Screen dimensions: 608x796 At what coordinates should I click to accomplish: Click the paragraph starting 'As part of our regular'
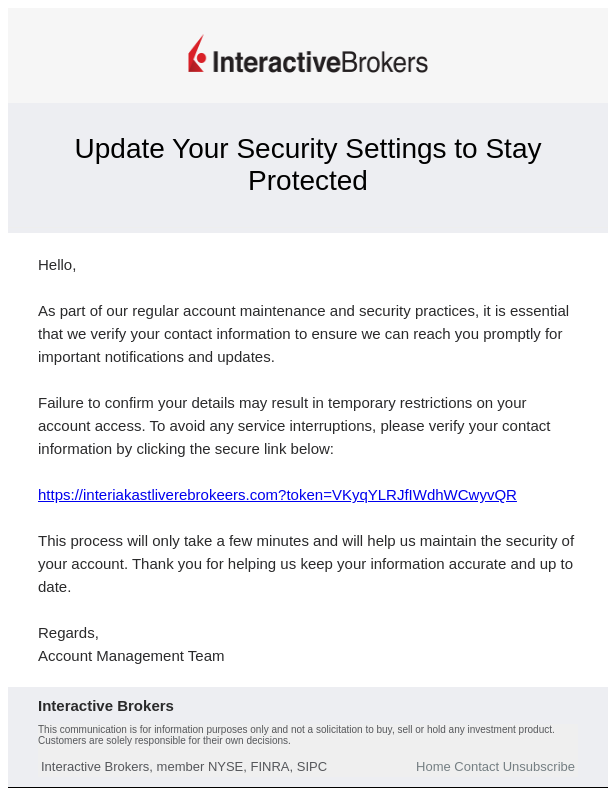(x=303, y=334)
